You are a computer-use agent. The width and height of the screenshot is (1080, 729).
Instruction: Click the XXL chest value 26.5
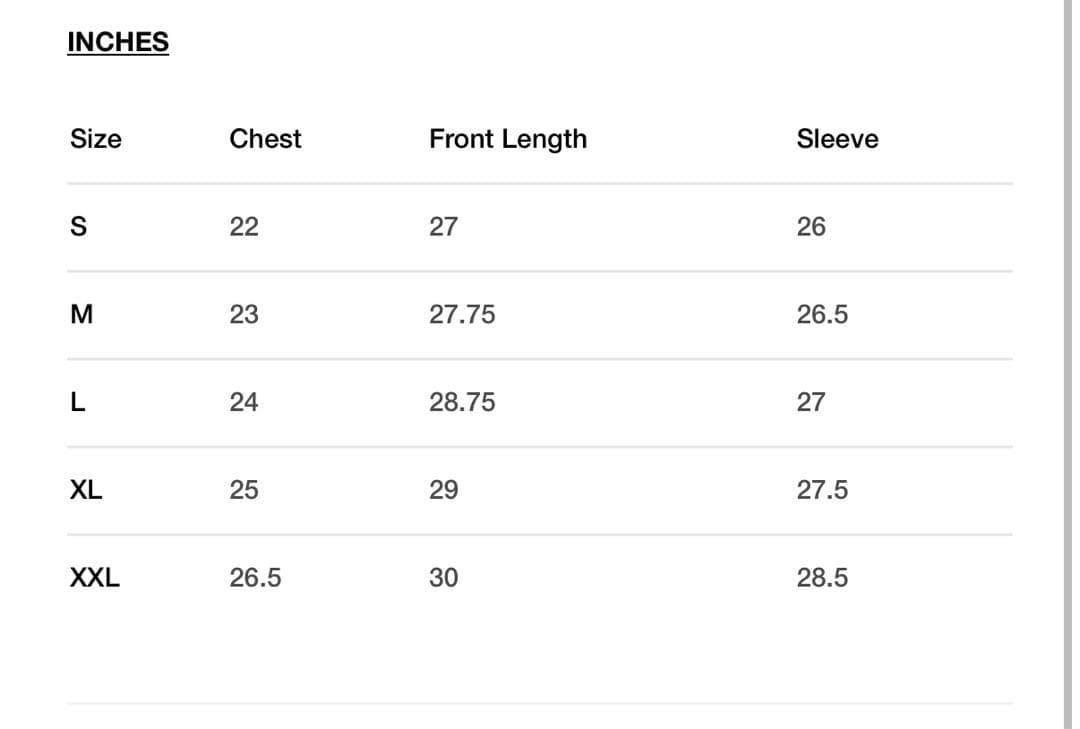tap(255, 577)
